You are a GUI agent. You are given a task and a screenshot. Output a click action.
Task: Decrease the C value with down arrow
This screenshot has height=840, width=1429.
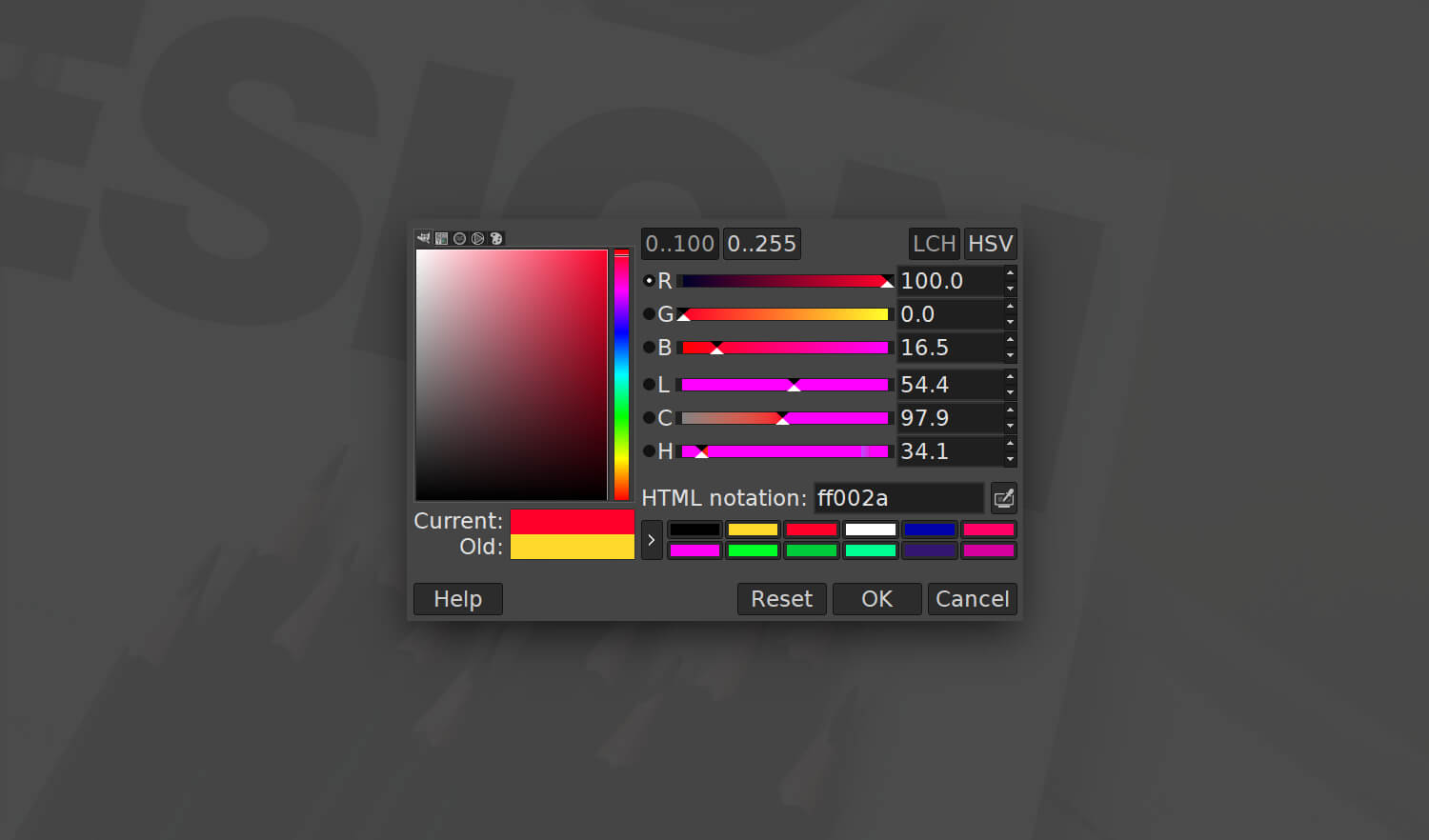coord(1010,426)
